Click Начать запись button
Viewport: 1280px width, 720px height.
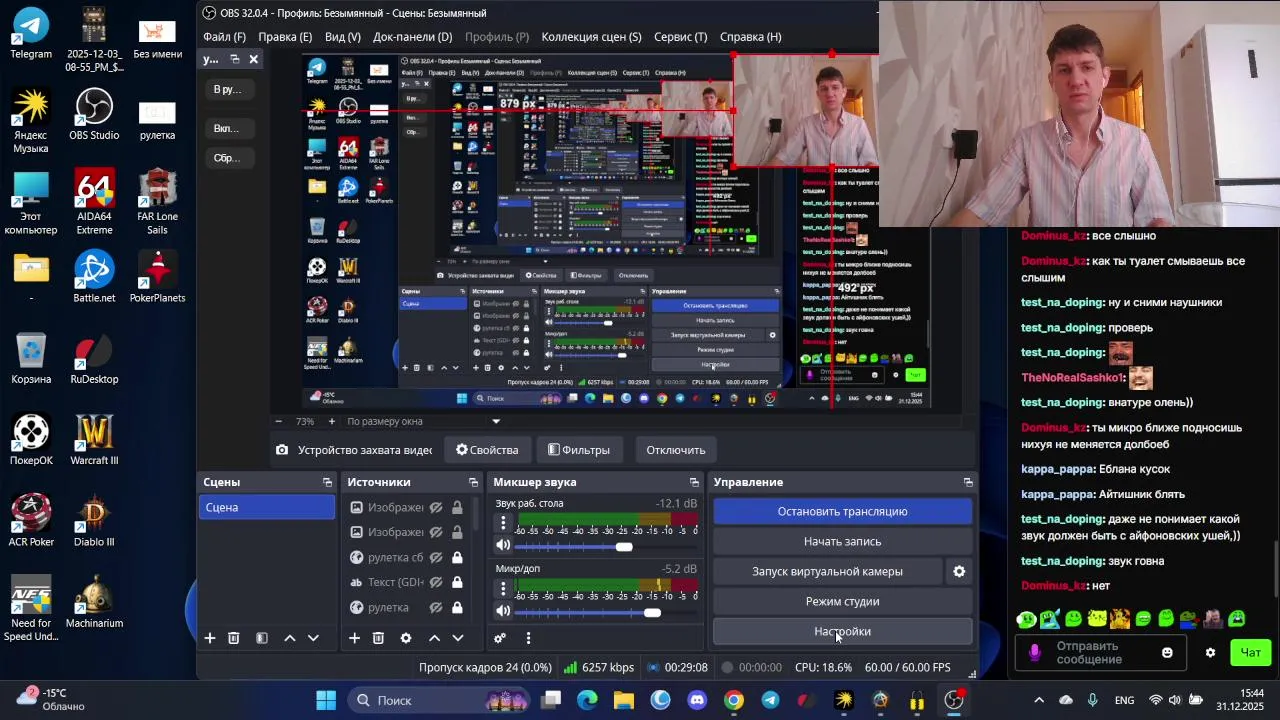(842, 541)
